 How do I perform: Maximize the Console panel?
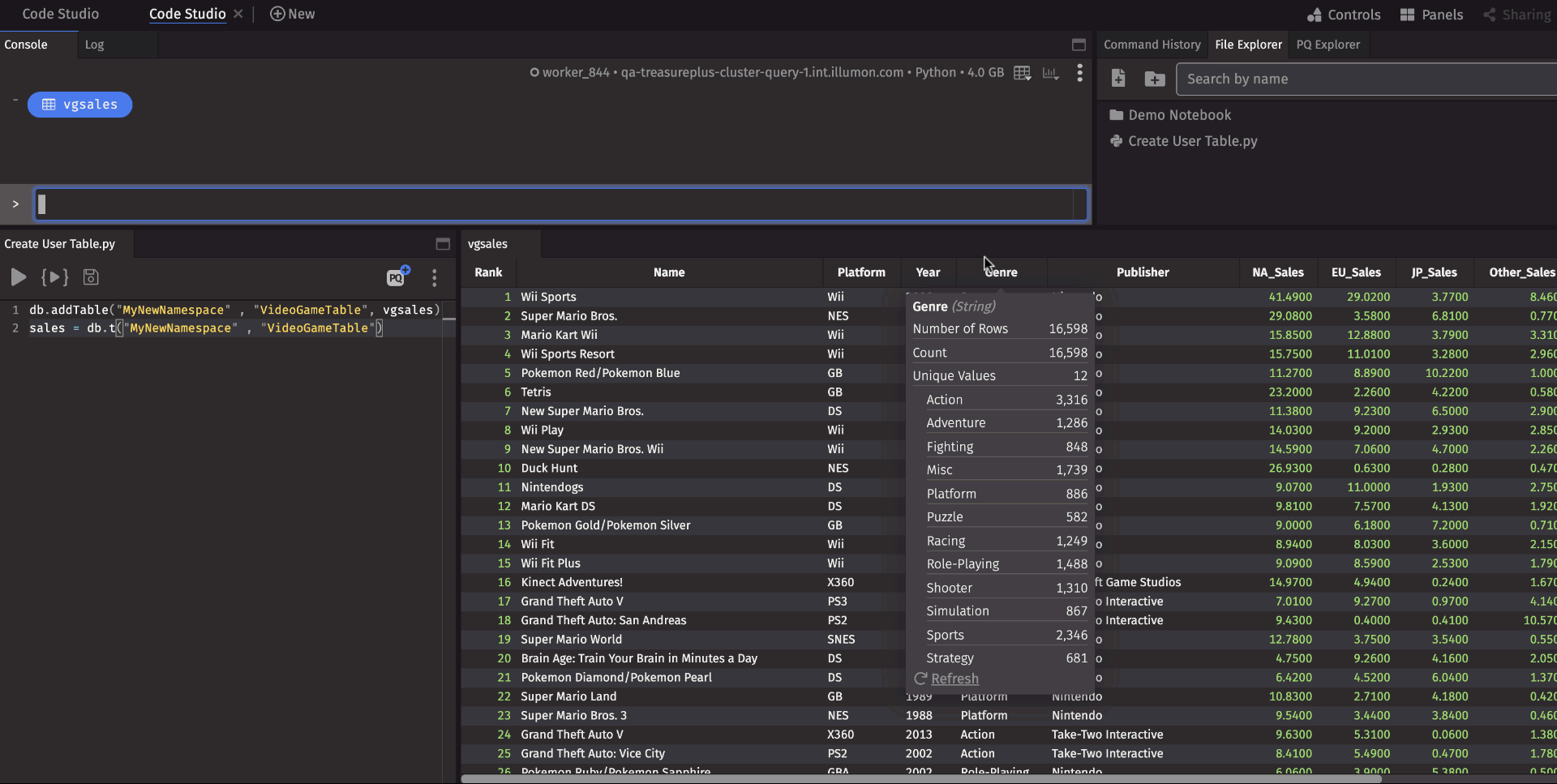coord(1079,45)
